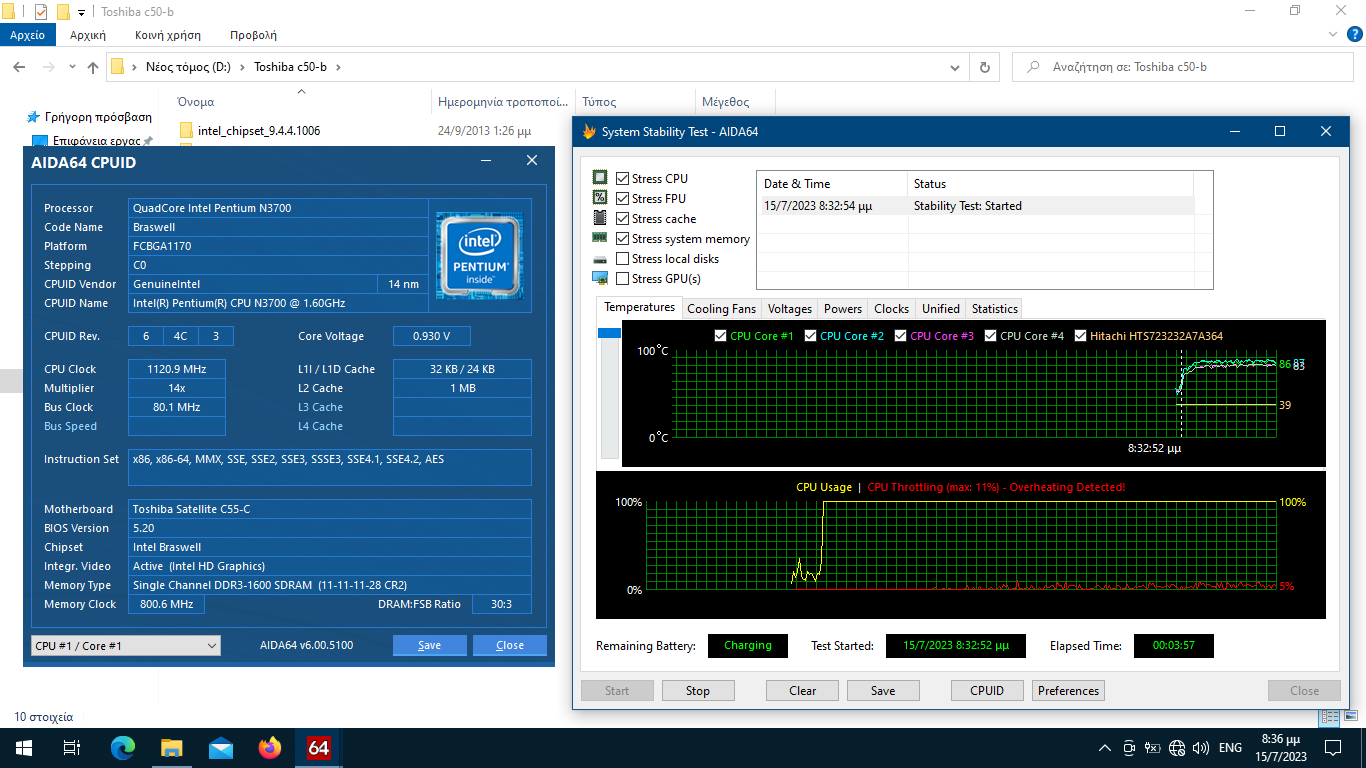Open the Αρχείο ribbon tab
The width and height of the screenshot is (1366, 768).
28,35
